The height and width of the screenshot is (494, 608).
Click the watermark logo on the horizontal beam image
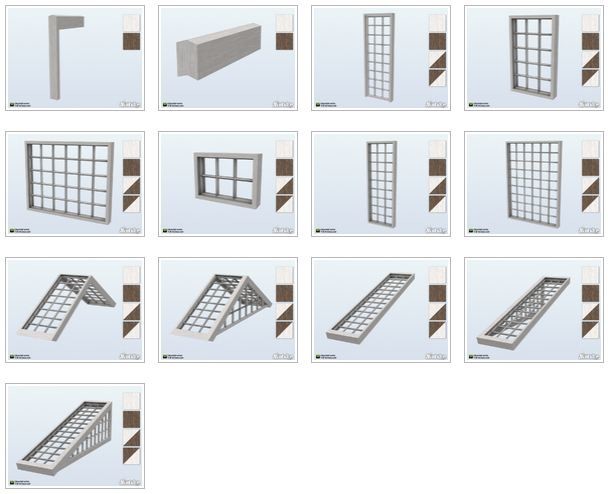(x=283, y=104)
